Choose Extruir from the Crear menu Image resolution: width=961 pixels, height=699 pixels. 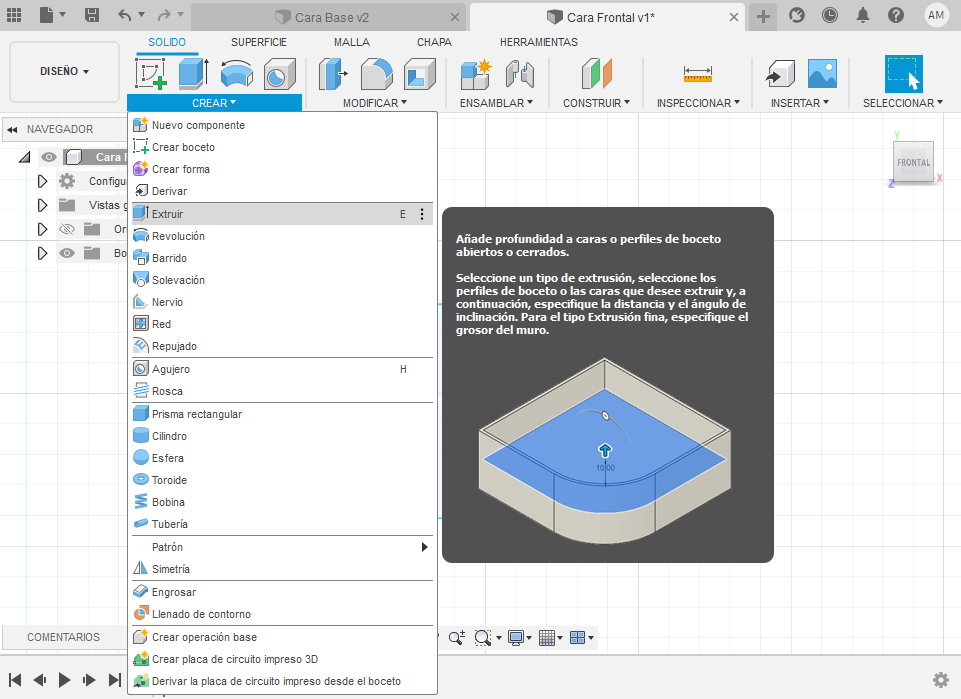[x=283, y=214]
